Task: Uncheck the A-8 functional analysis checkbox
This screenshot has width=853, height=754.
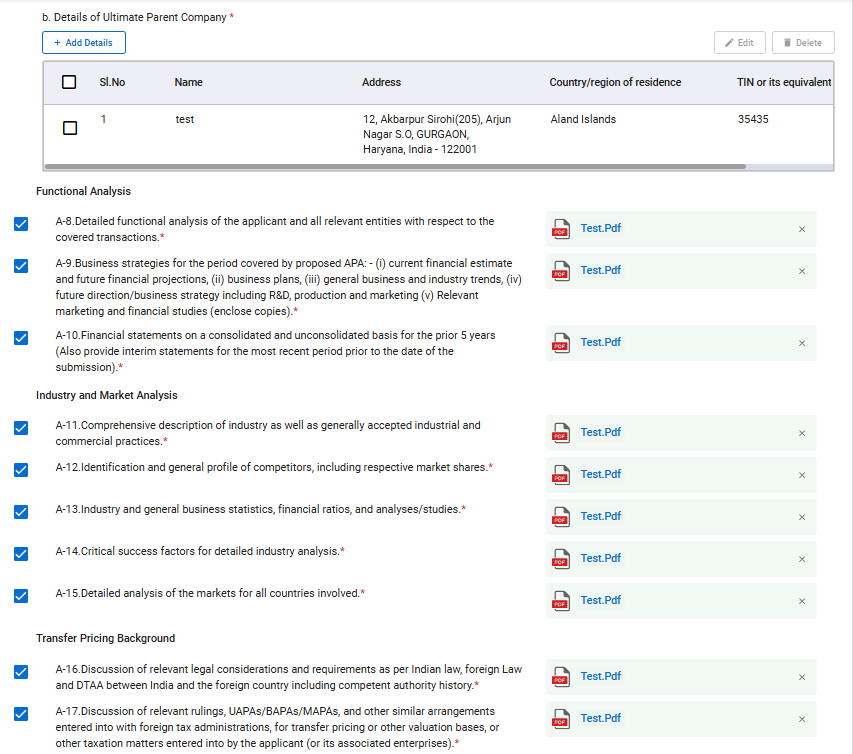Action: coord(21,224)
